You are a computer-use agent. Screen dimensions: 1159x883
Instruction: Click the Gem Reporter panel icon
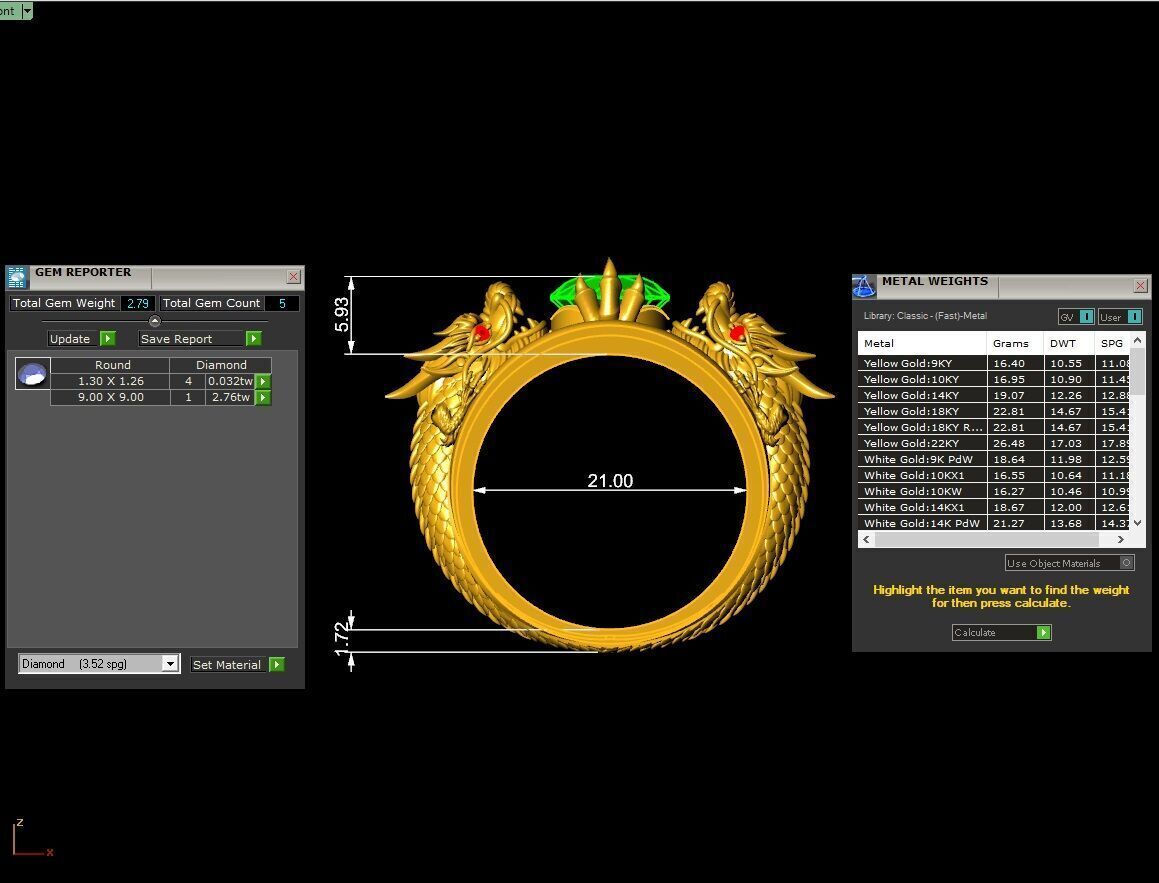coord(17,277)
